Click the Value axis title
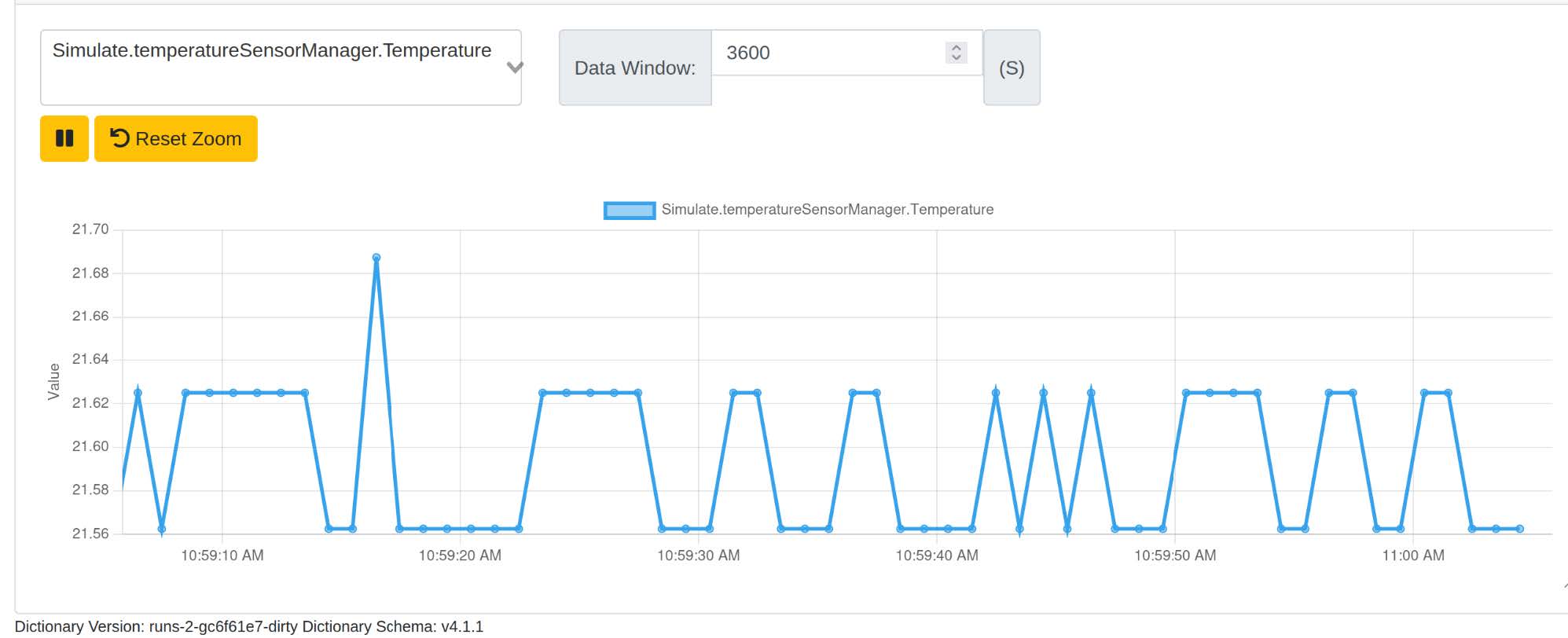Screen dimensions: 1568x638 tap(53, 382)
